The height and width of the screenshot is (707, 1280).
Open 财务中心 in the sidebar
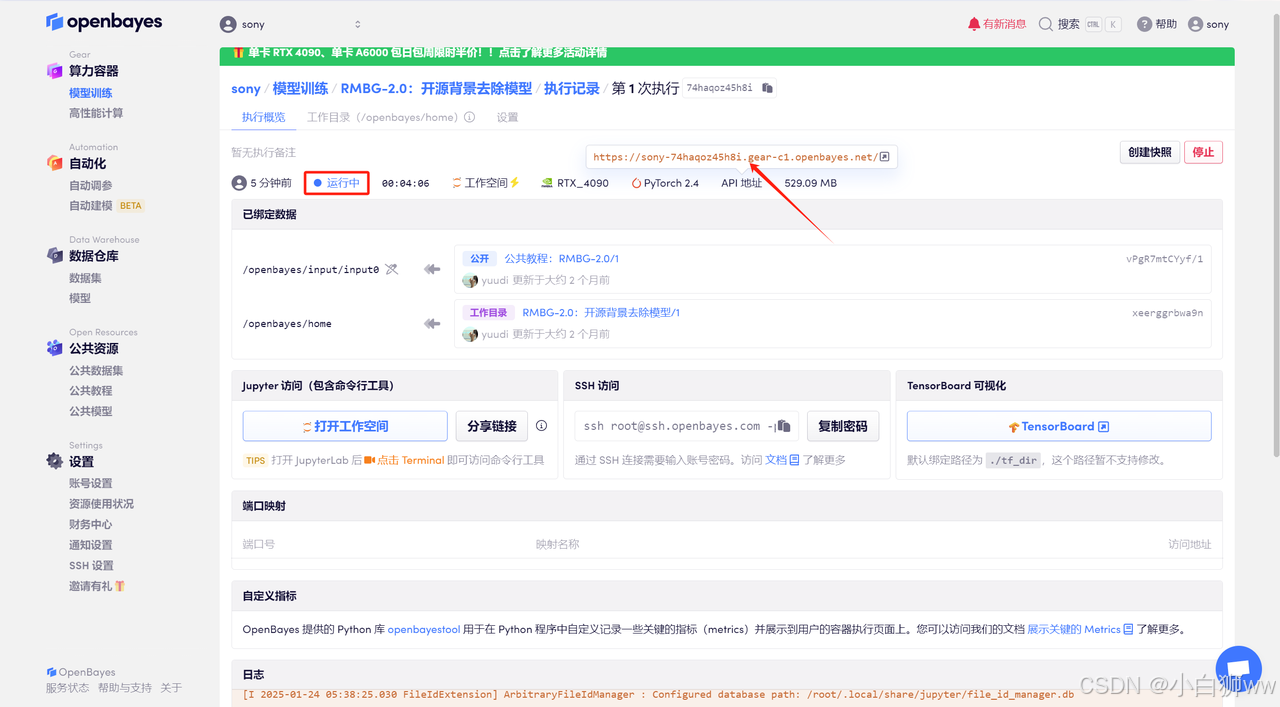coord(91,524)
